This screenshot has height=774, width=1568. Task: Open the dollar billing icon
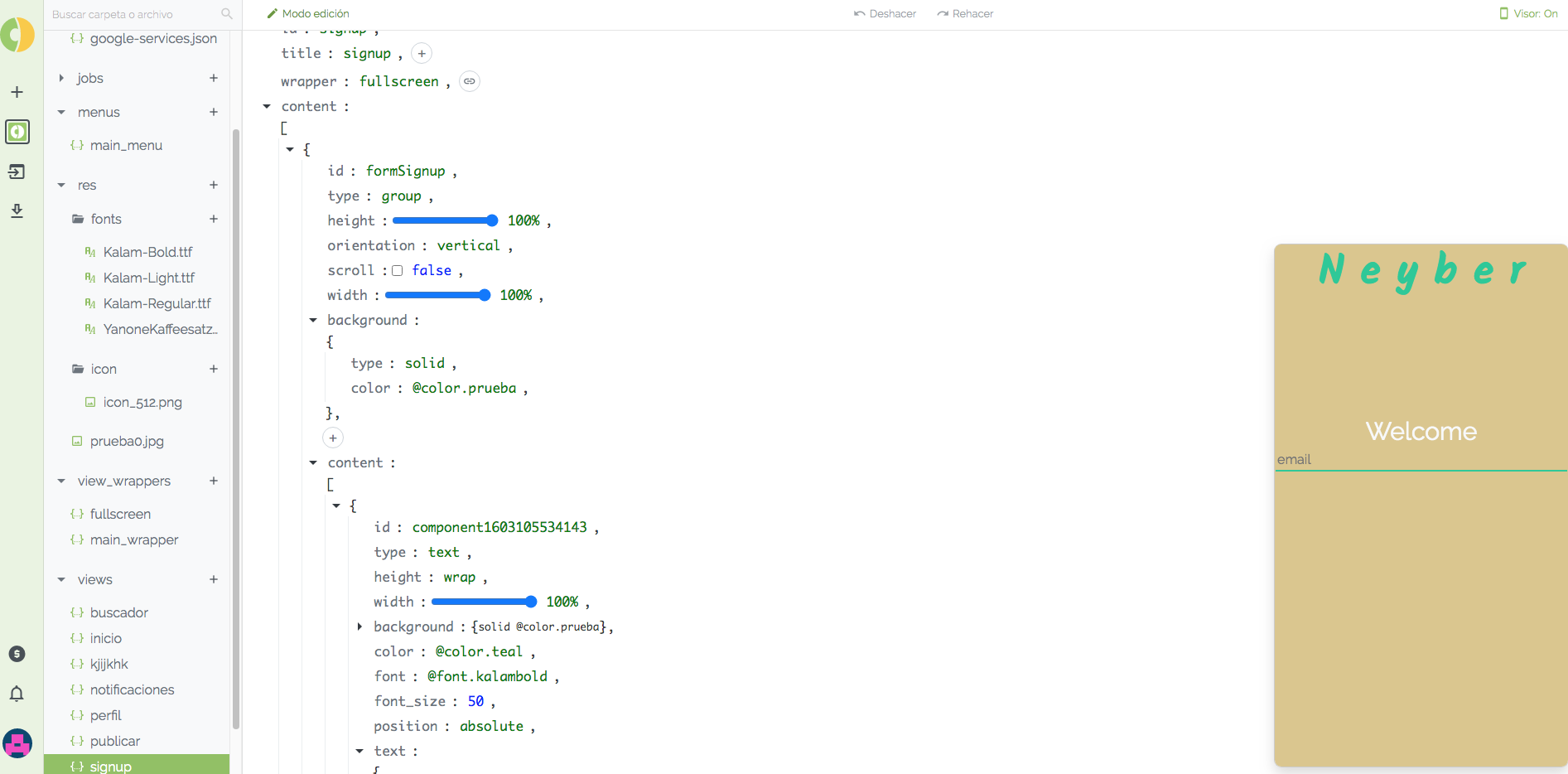click(17, 654)
